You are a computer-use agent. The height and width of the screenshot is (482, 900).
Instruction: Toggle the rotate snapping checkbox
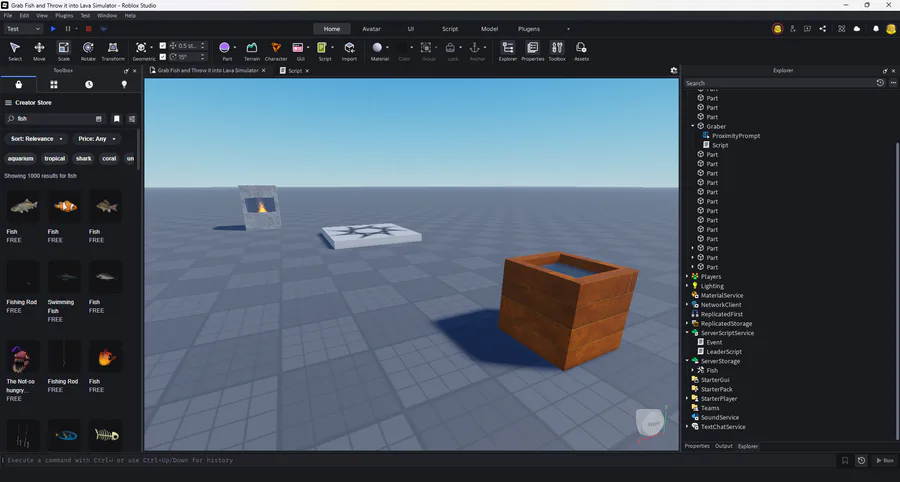162,57
